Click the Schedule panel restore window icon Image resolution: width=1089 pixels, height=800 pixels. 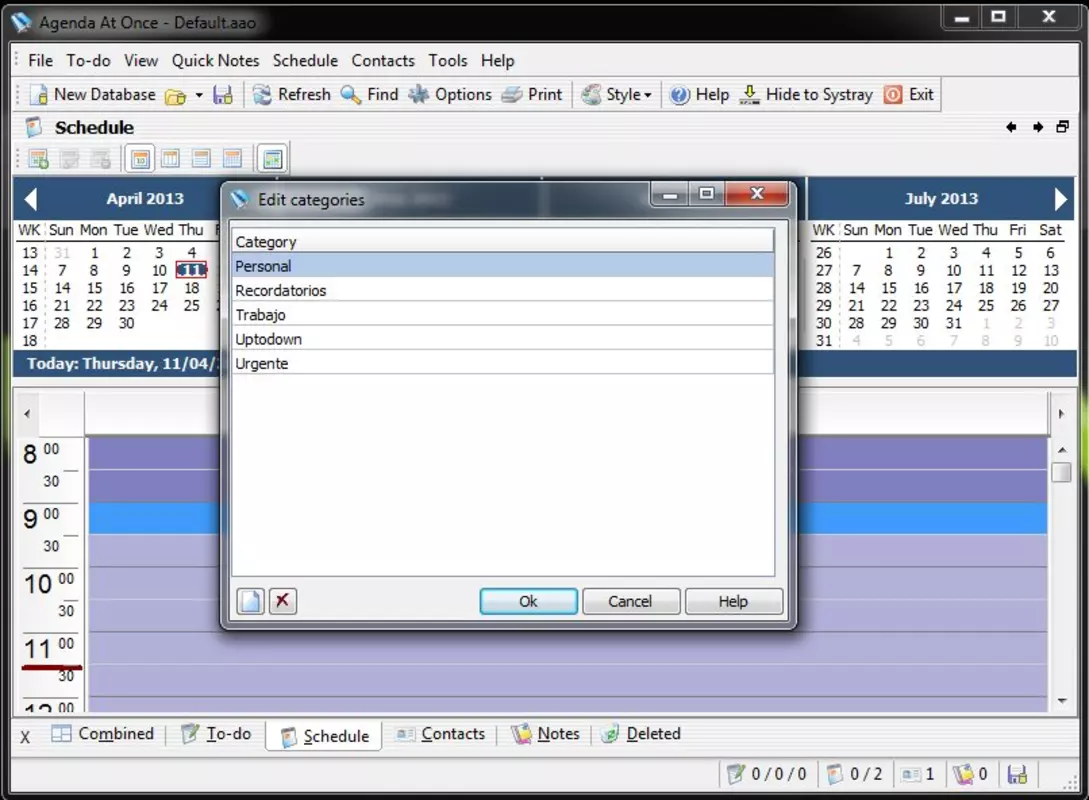[1063, 127]
